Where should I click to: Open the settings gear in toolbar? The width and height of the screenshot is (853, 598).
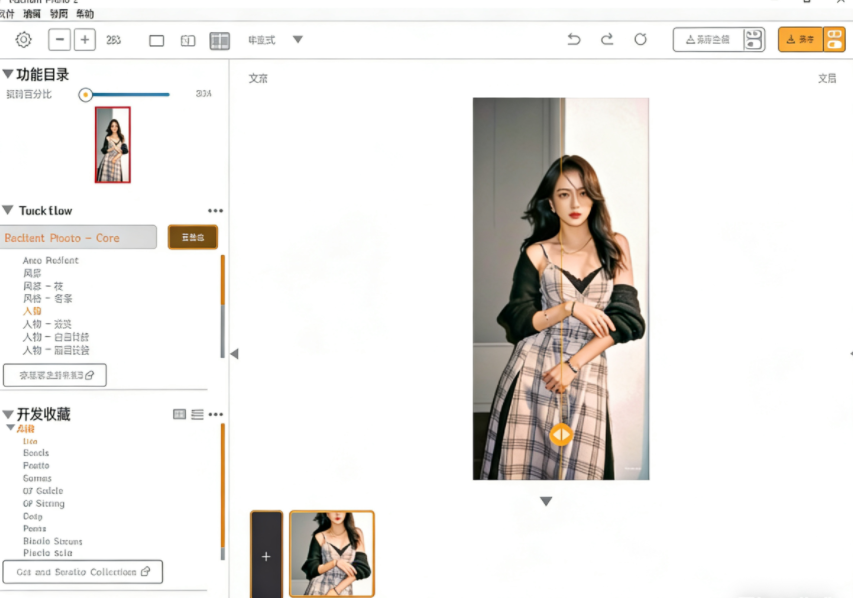pyautogui.click(x=23, y=40)
